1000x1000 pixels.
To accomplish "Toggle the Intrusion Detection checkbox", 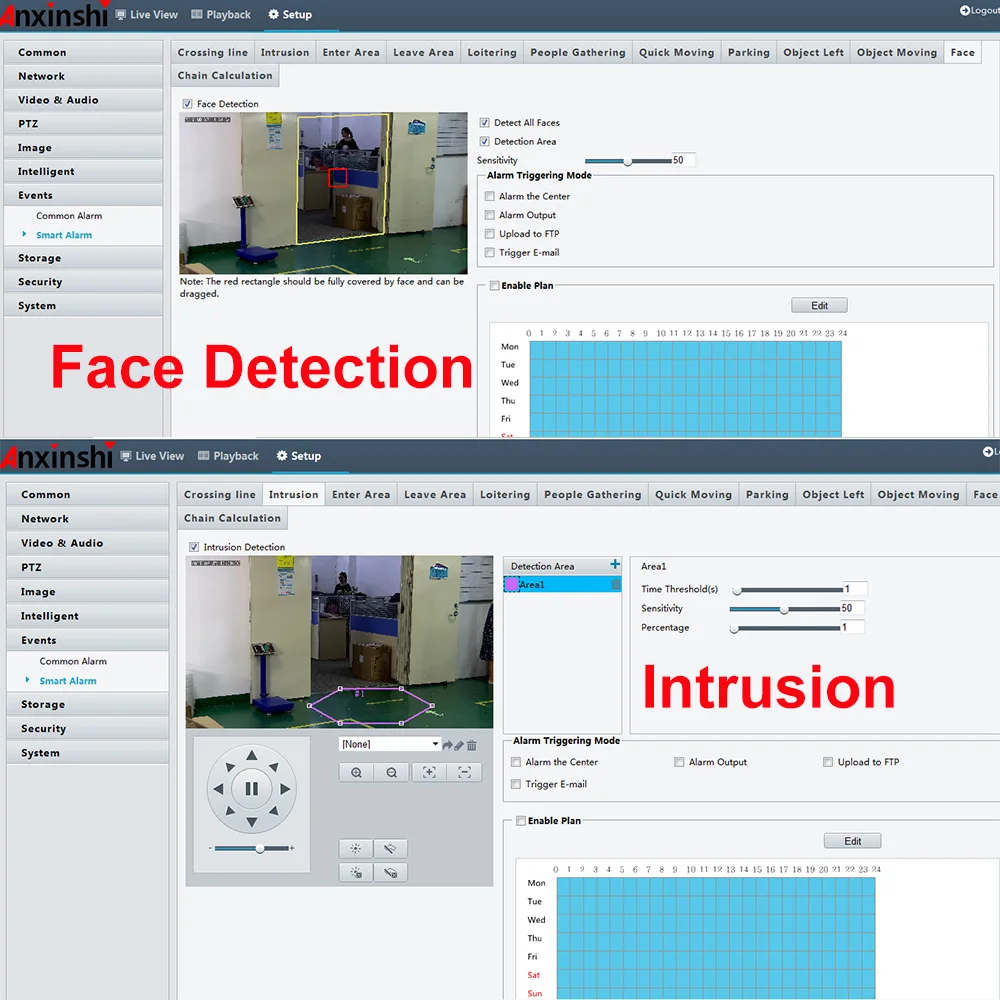I will [x=194, y=547].
